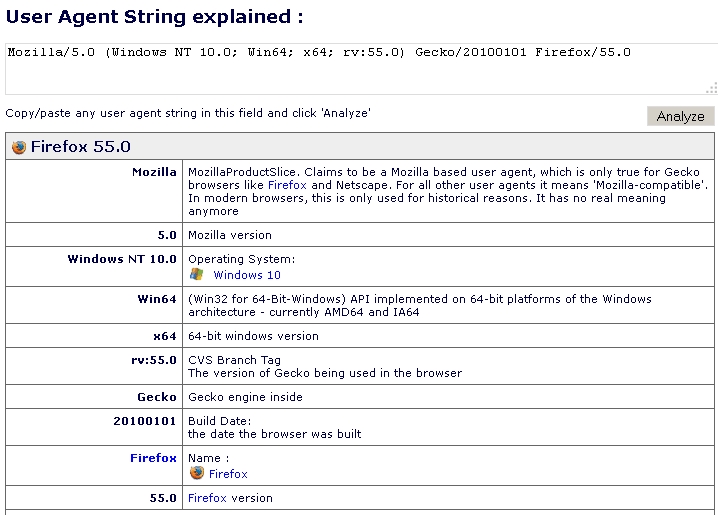Click the 'Windows NT 10.0' label cell
This screenshot has height=515, width=718.
122,259
